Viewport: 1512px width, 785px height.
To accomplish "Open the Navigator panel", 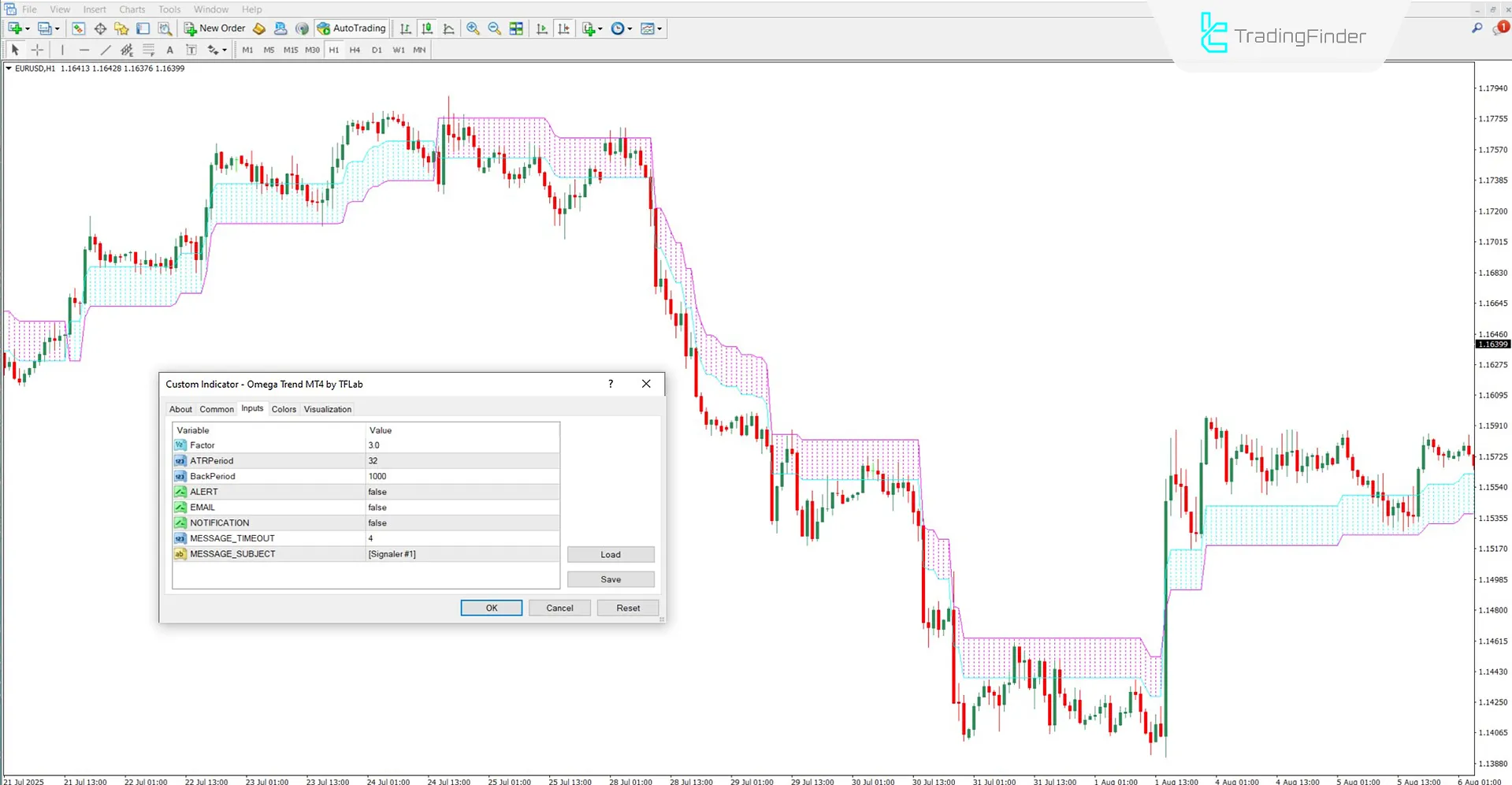I will tap(121, 28).
